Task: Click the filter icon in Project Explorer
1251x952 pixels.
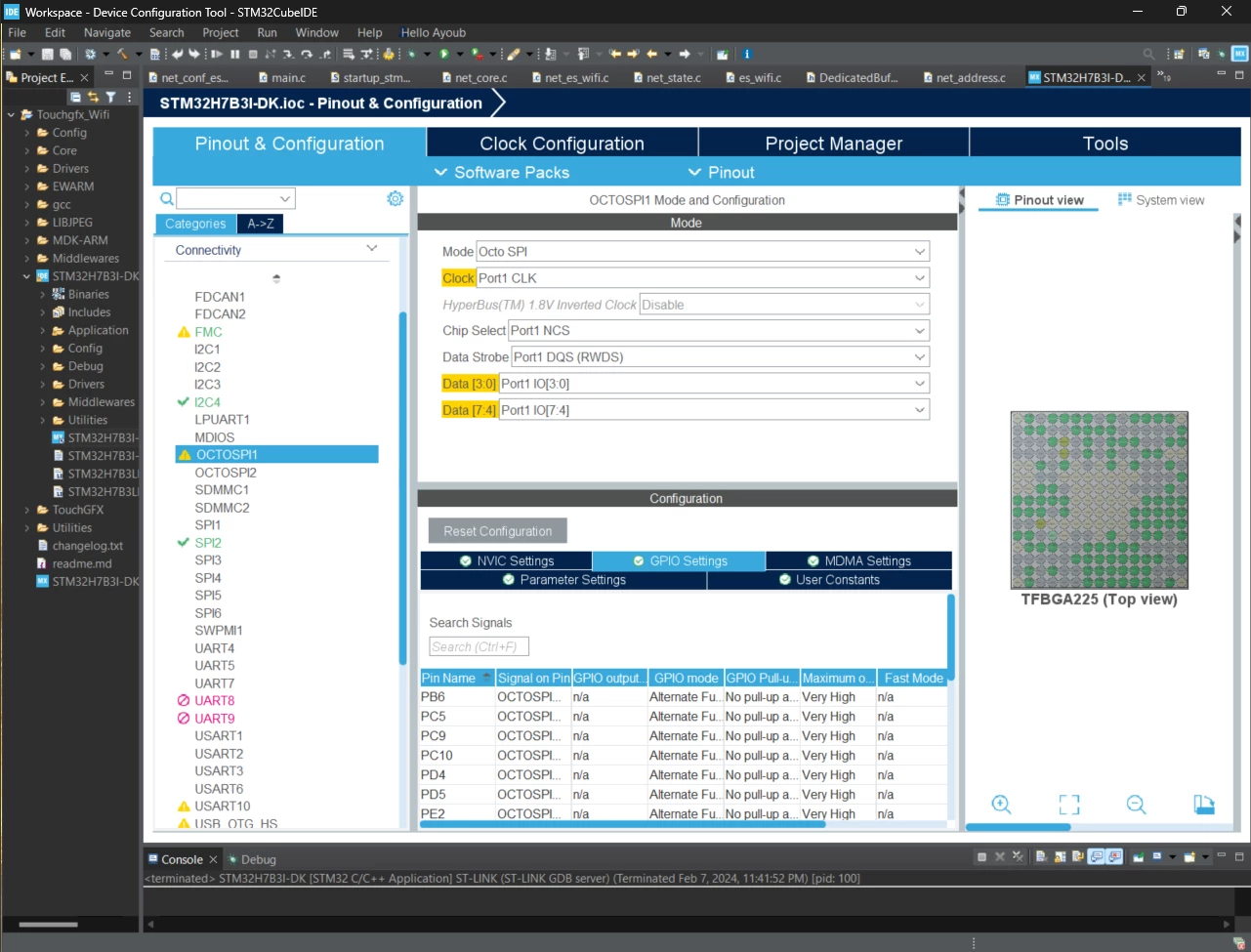Action: pos(110,97)
